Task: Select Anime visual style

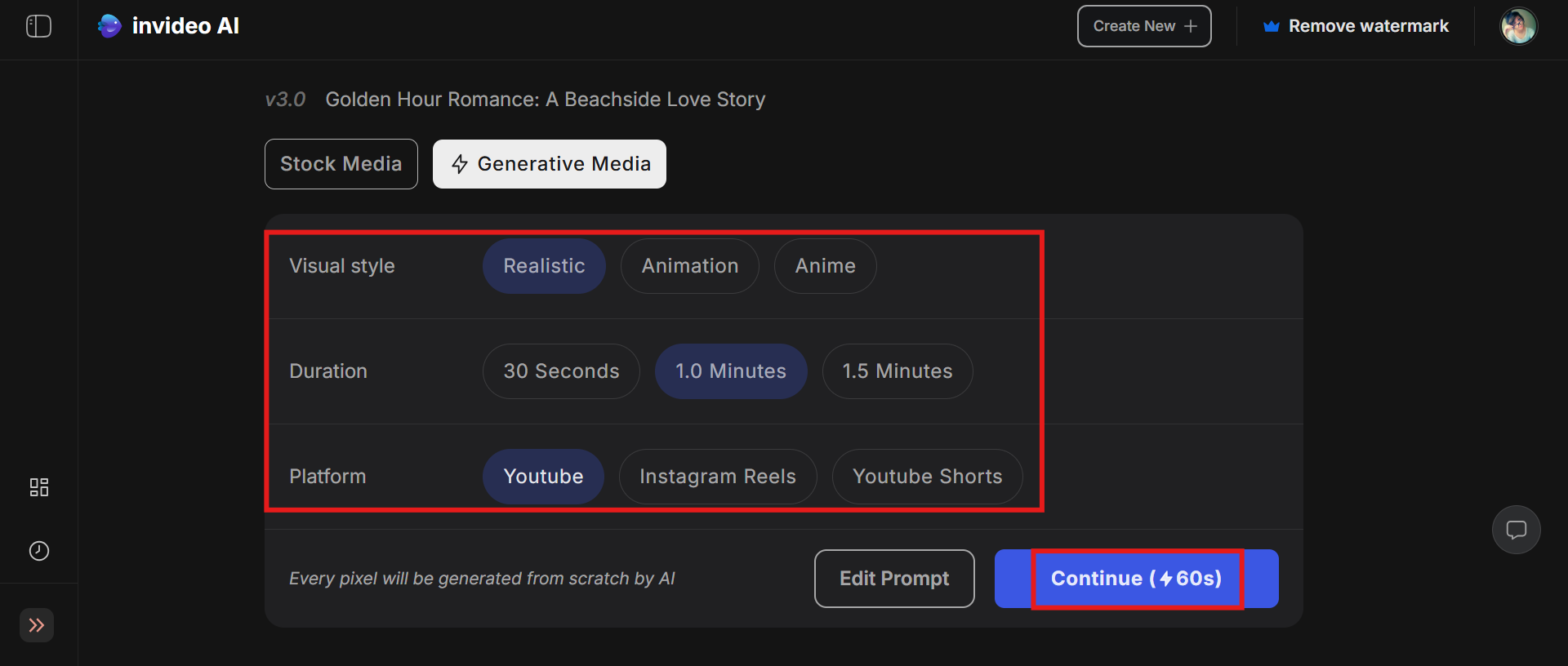Action: [826, 266]
